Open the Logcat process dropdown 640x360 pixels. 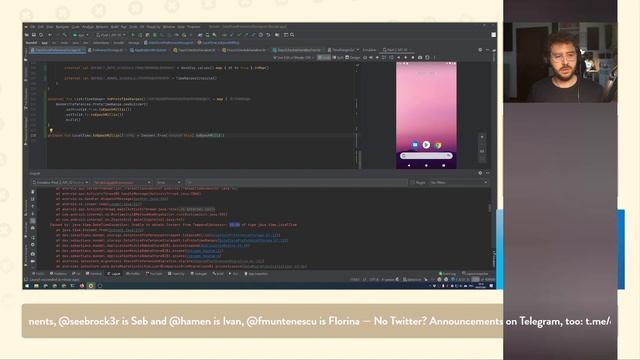(x=122, y=182)
